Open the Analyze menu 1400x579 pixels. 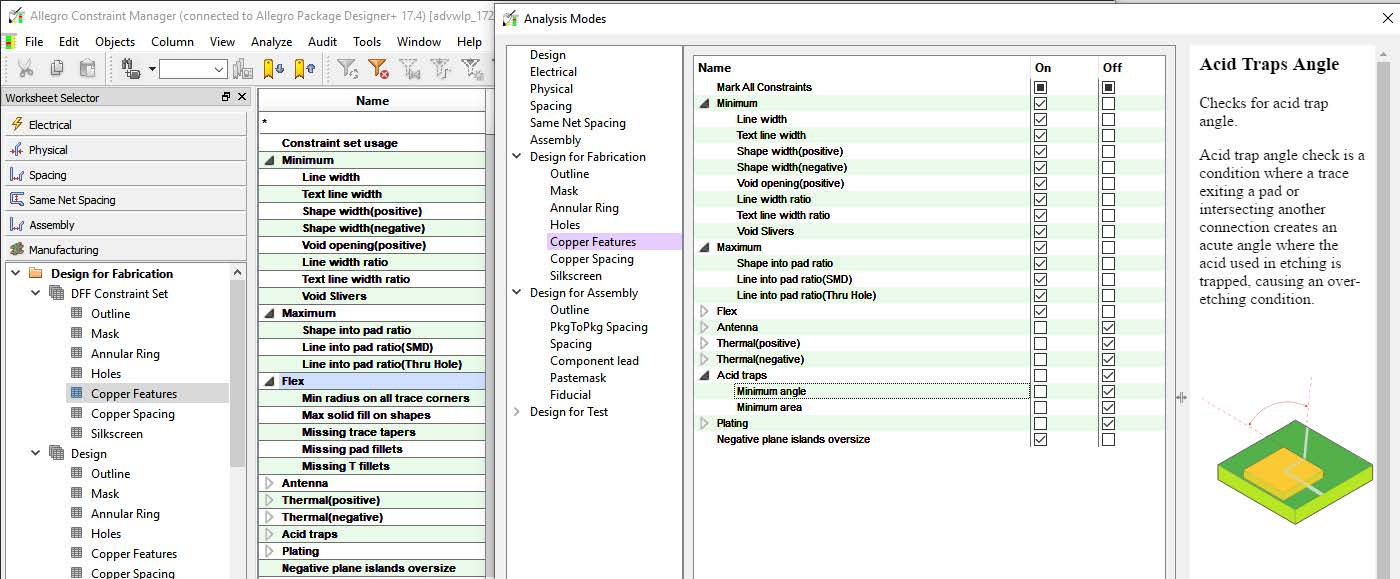point(271,41)
